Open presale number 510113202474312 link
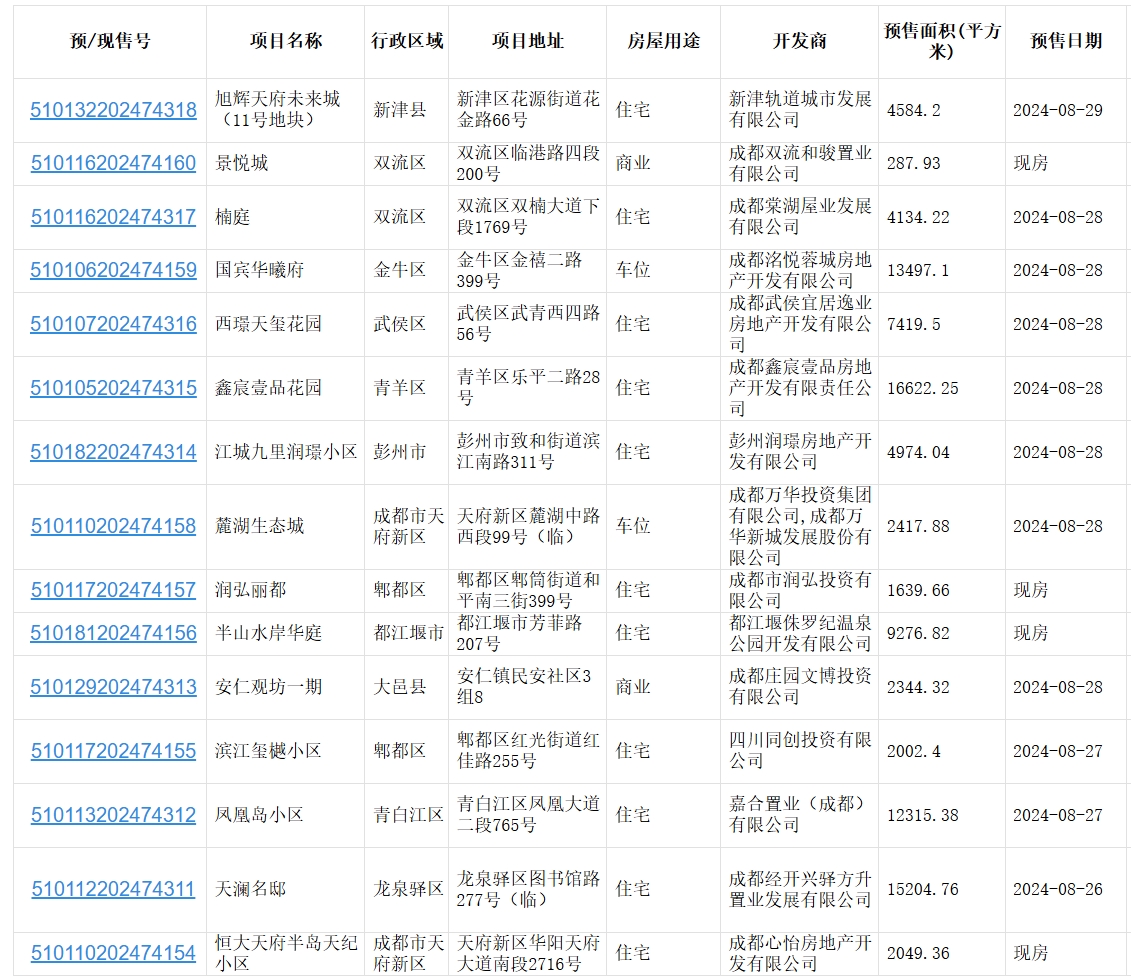 (113, 815)
